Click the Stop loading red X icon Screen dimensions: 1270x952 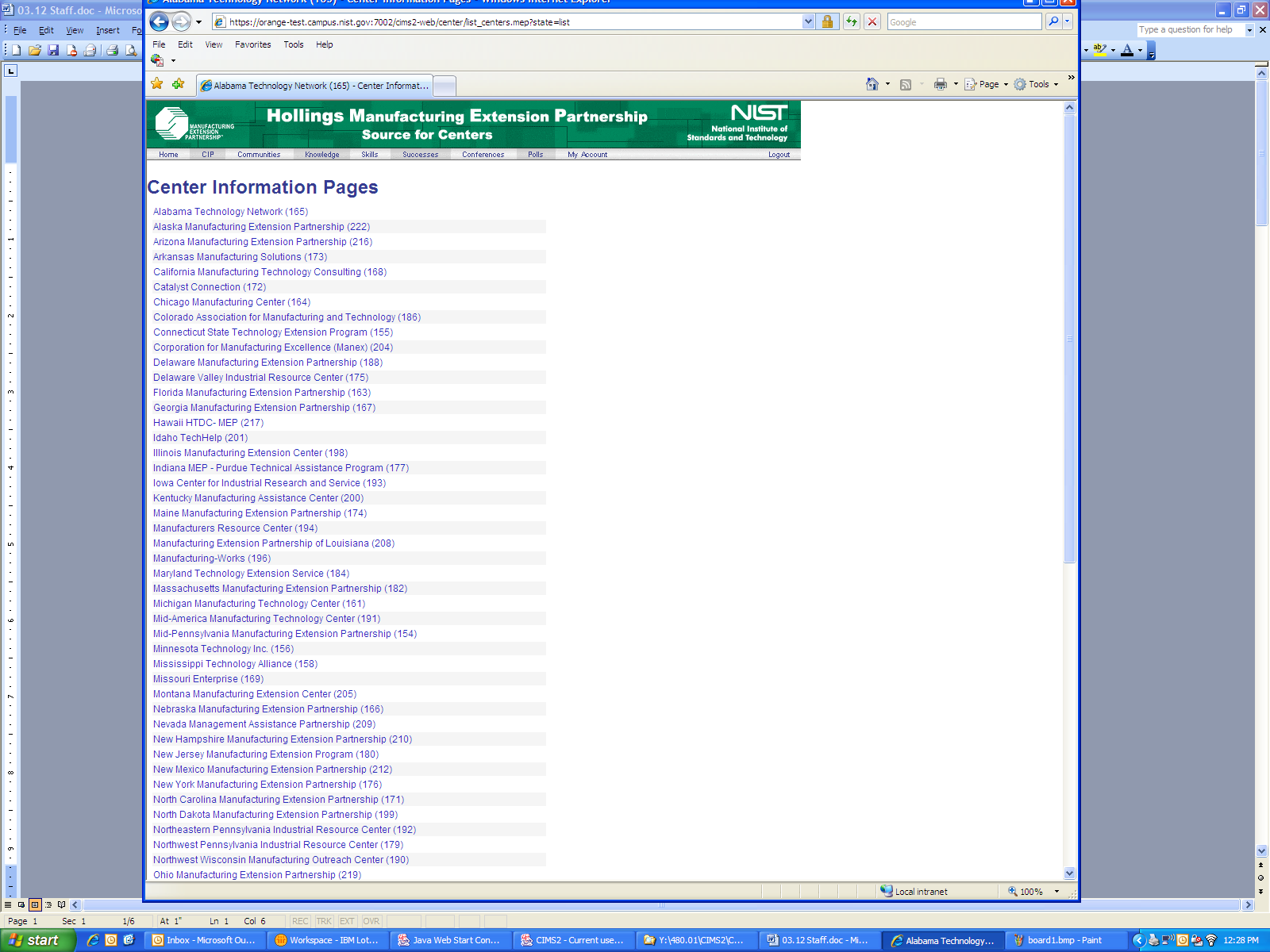pos(872,22)
